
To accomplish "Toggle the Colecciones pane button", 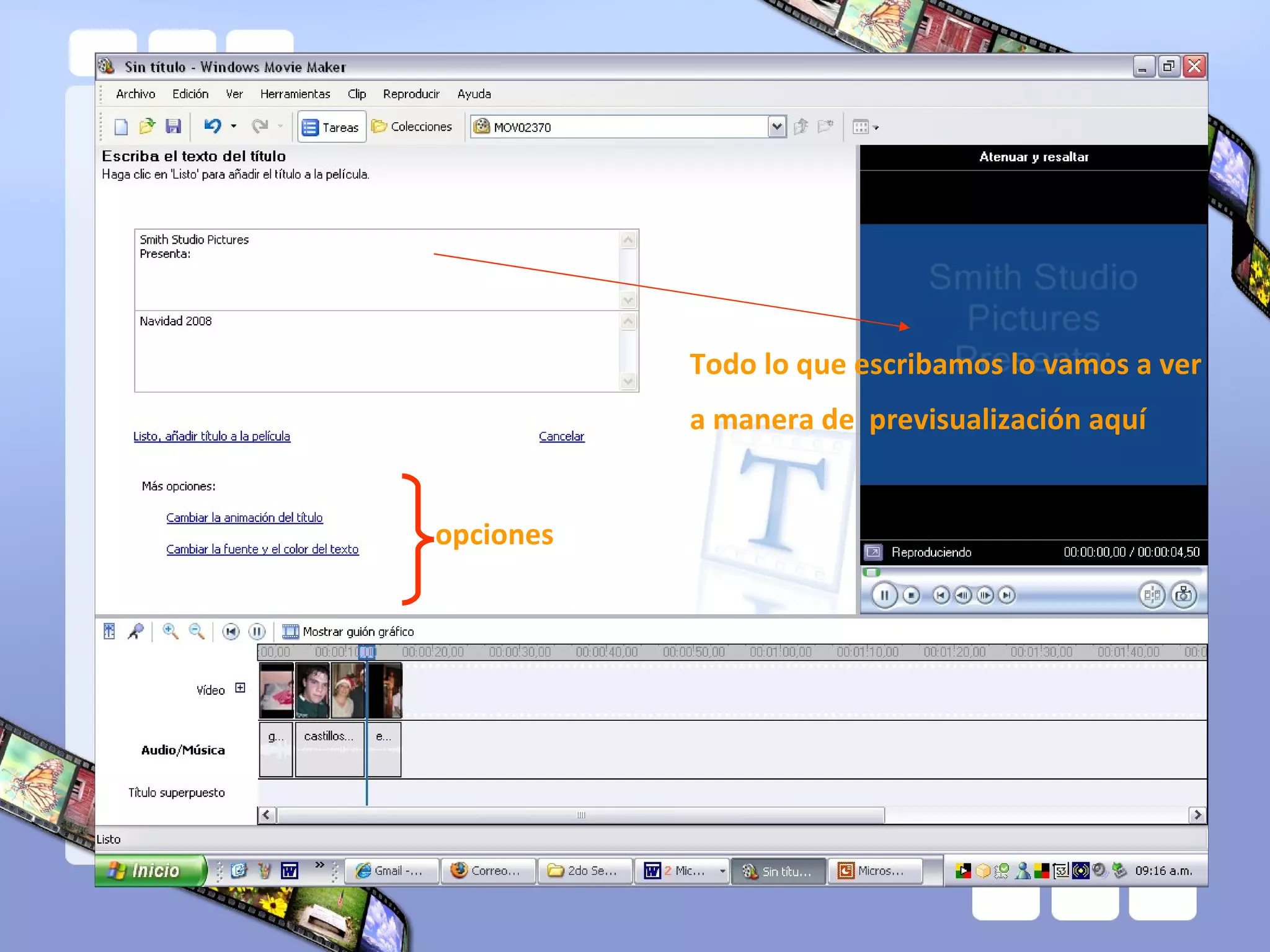I will click(412, 127).
